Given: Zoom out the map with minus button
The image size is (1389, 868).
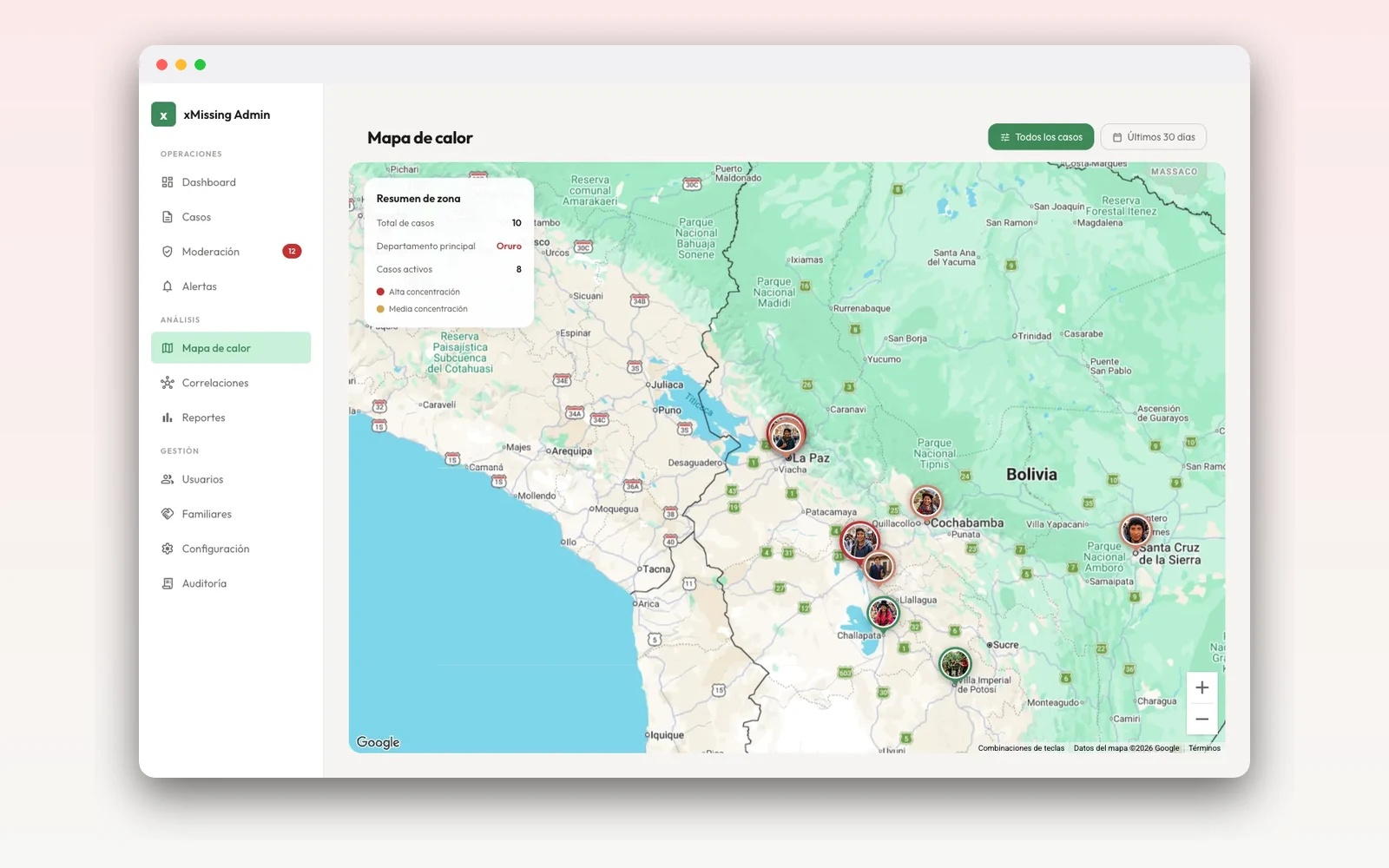Looking at the screenshot, I should coord(1202,719).
